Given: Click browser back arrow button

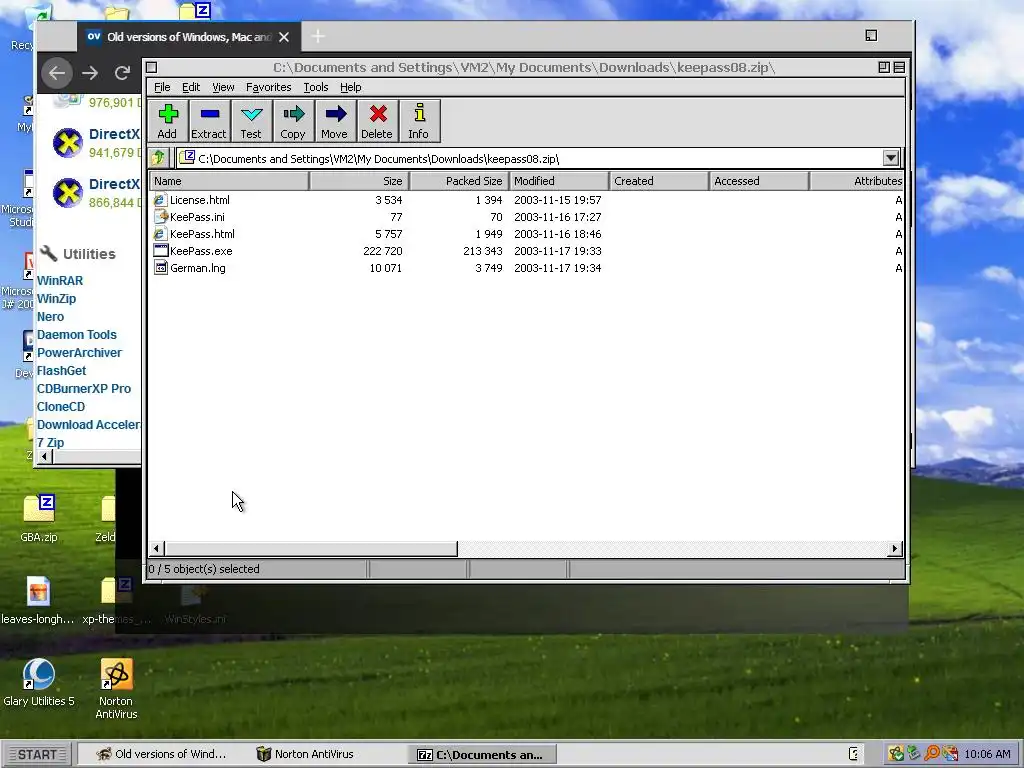Looking at the screenshot, I should (x=57, y=72).
